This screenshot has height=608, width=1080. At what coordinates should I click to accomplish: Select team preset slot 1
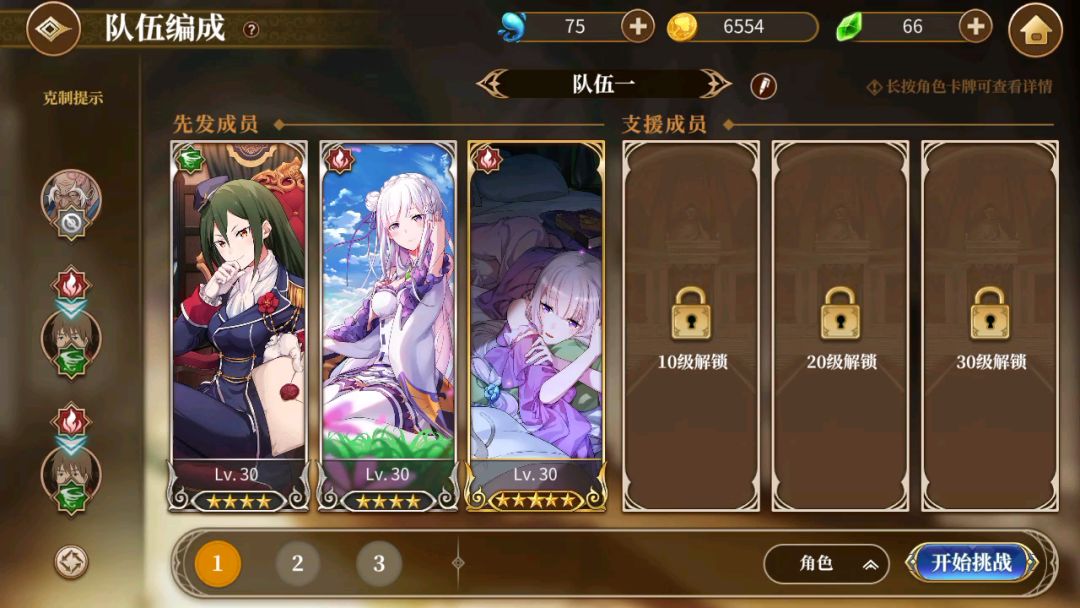tap(218, 563)
